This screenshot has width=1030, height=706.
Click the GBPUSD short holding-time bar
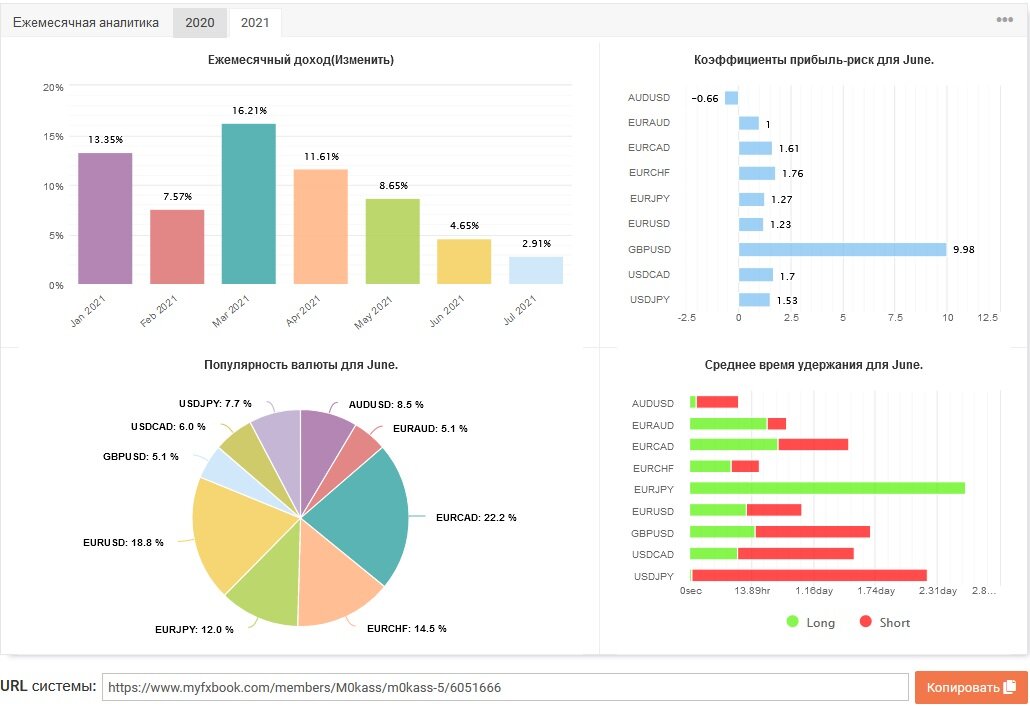tap(813, 532)
